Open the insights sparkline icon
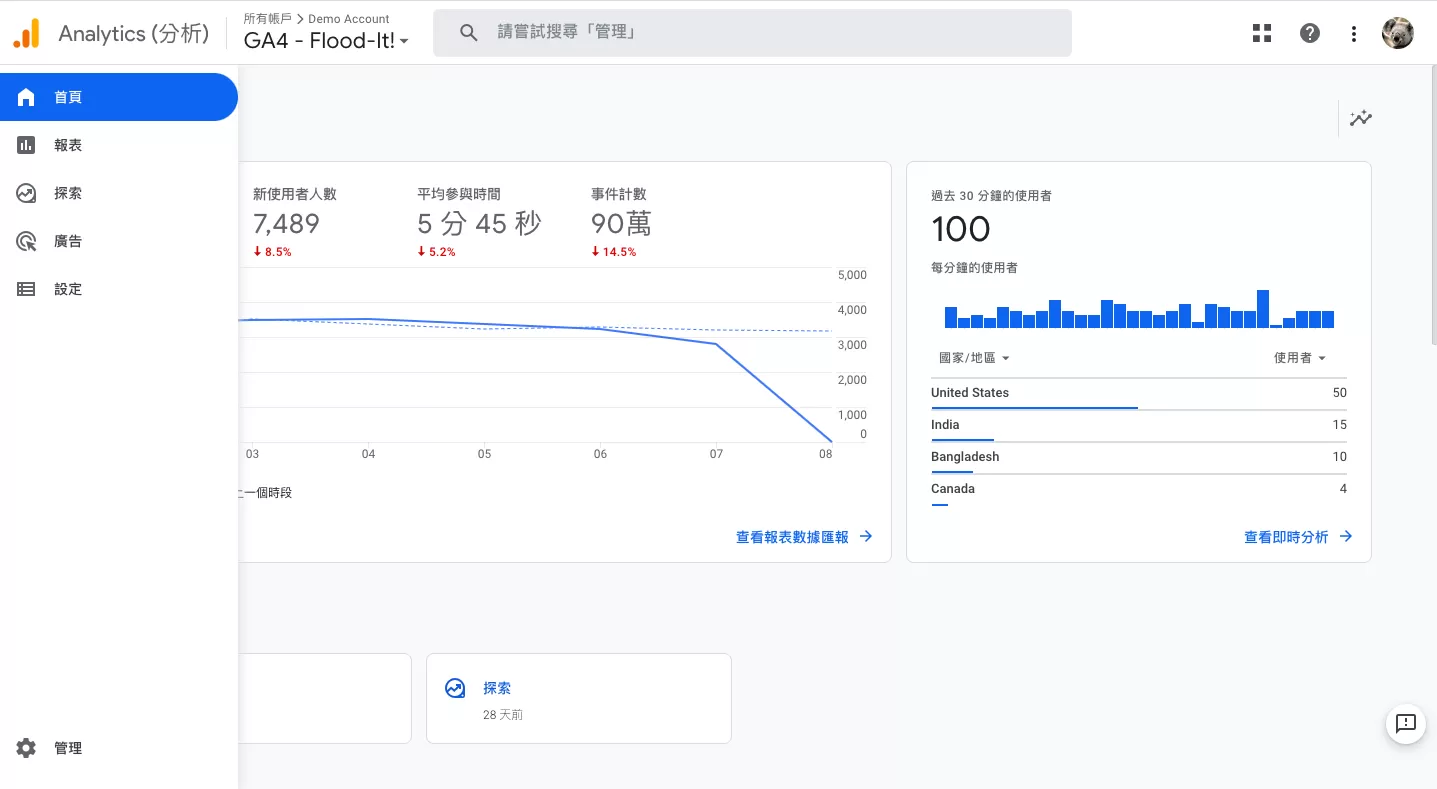 (x=1361, y=118)
